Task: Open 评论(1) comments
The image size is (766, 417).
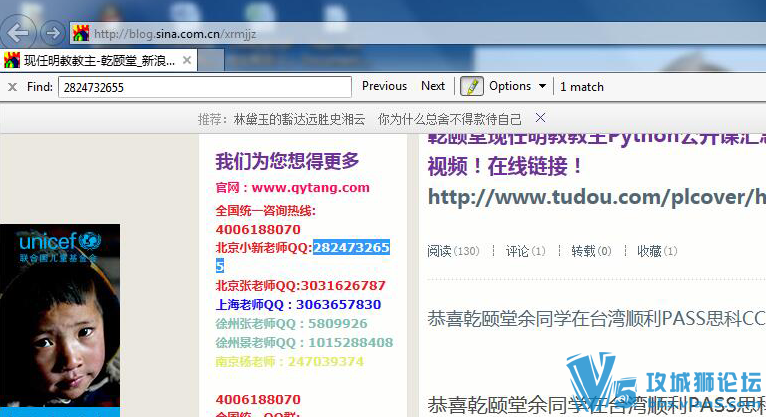Action: coord(525,251)
